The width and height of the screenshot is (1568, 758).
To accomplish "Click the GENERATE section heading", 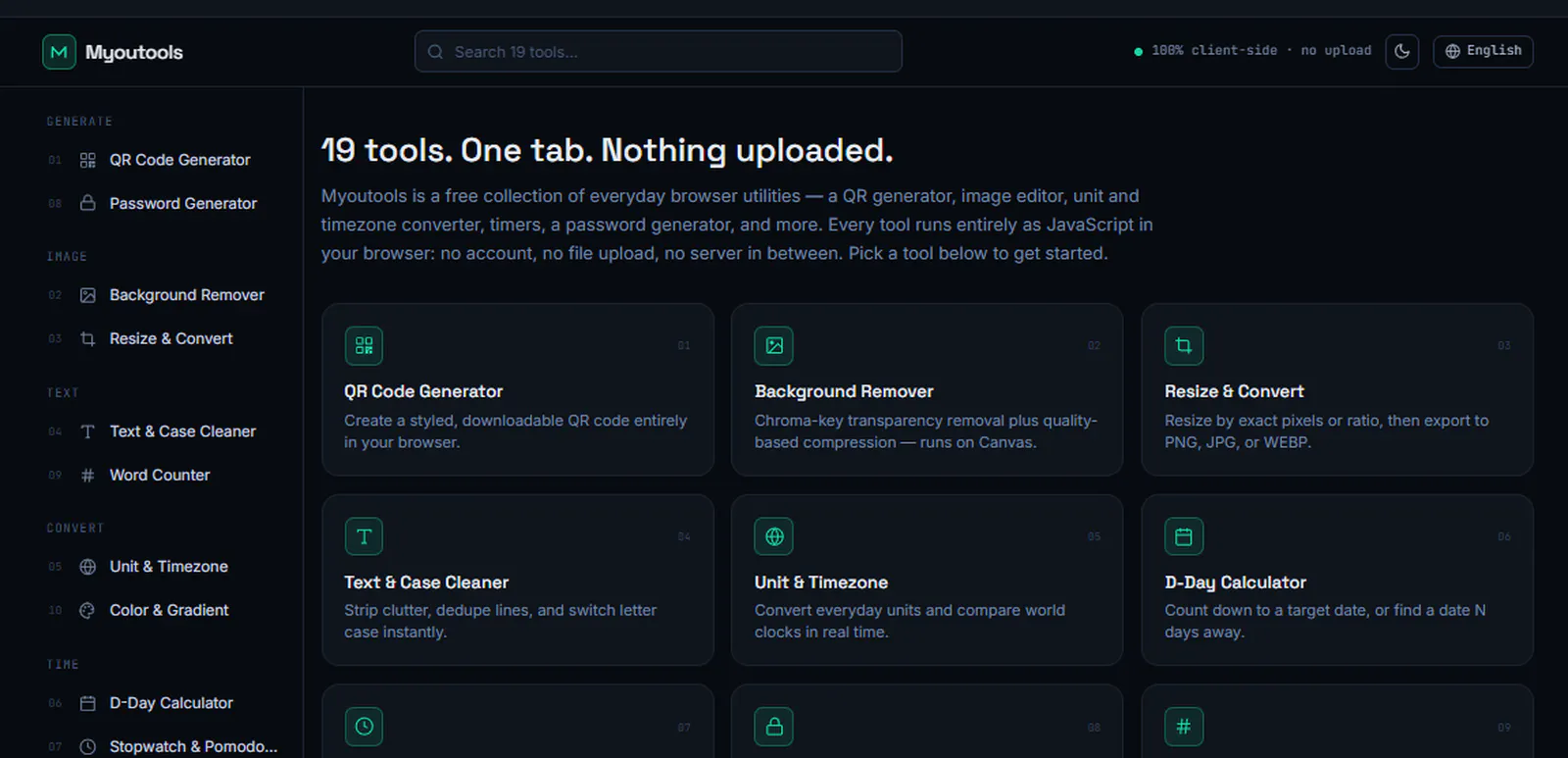I will click(x=79, y=122).
